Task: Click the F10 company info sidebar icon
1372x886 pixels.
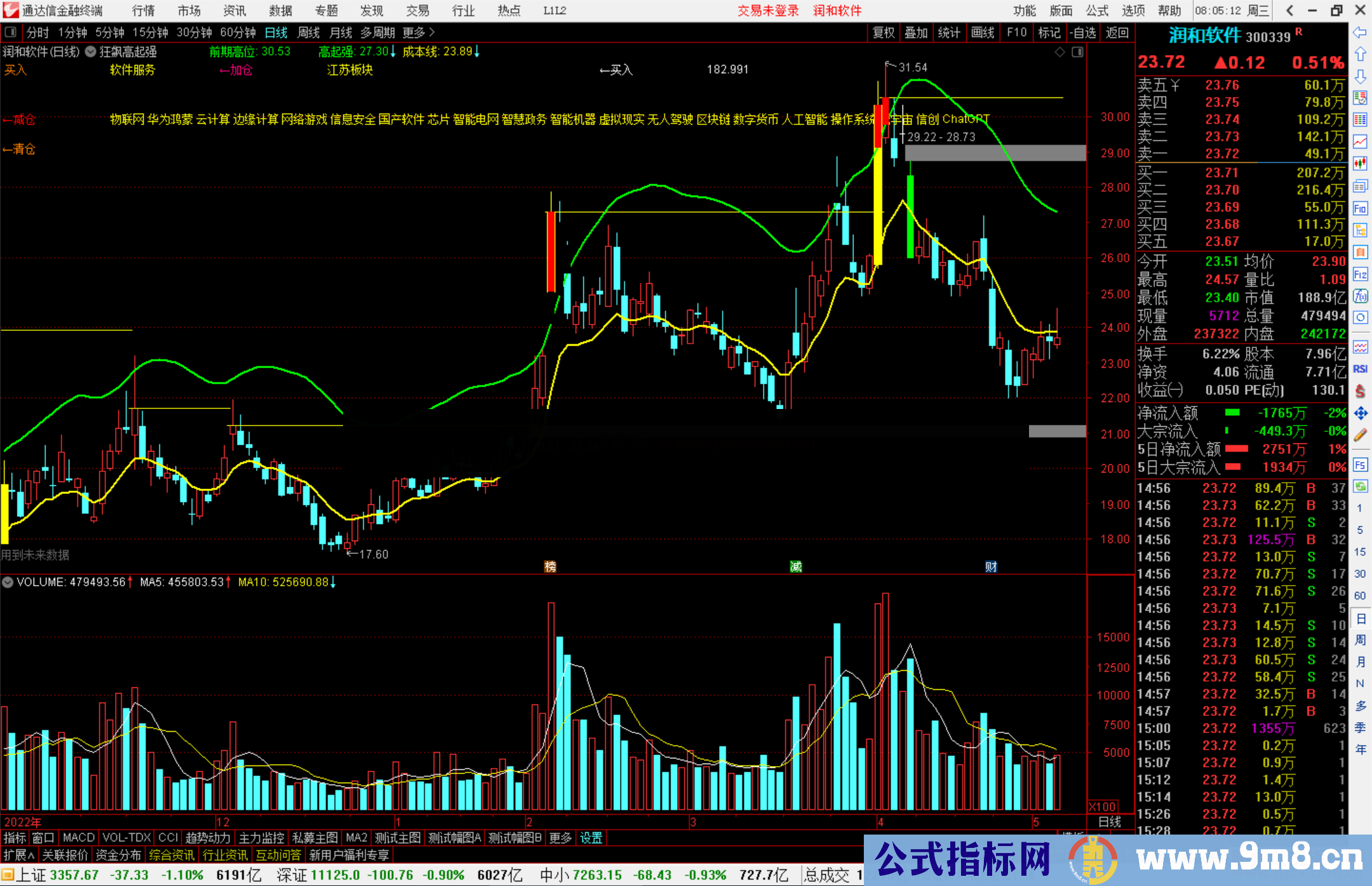Action: coord(1360,208)
